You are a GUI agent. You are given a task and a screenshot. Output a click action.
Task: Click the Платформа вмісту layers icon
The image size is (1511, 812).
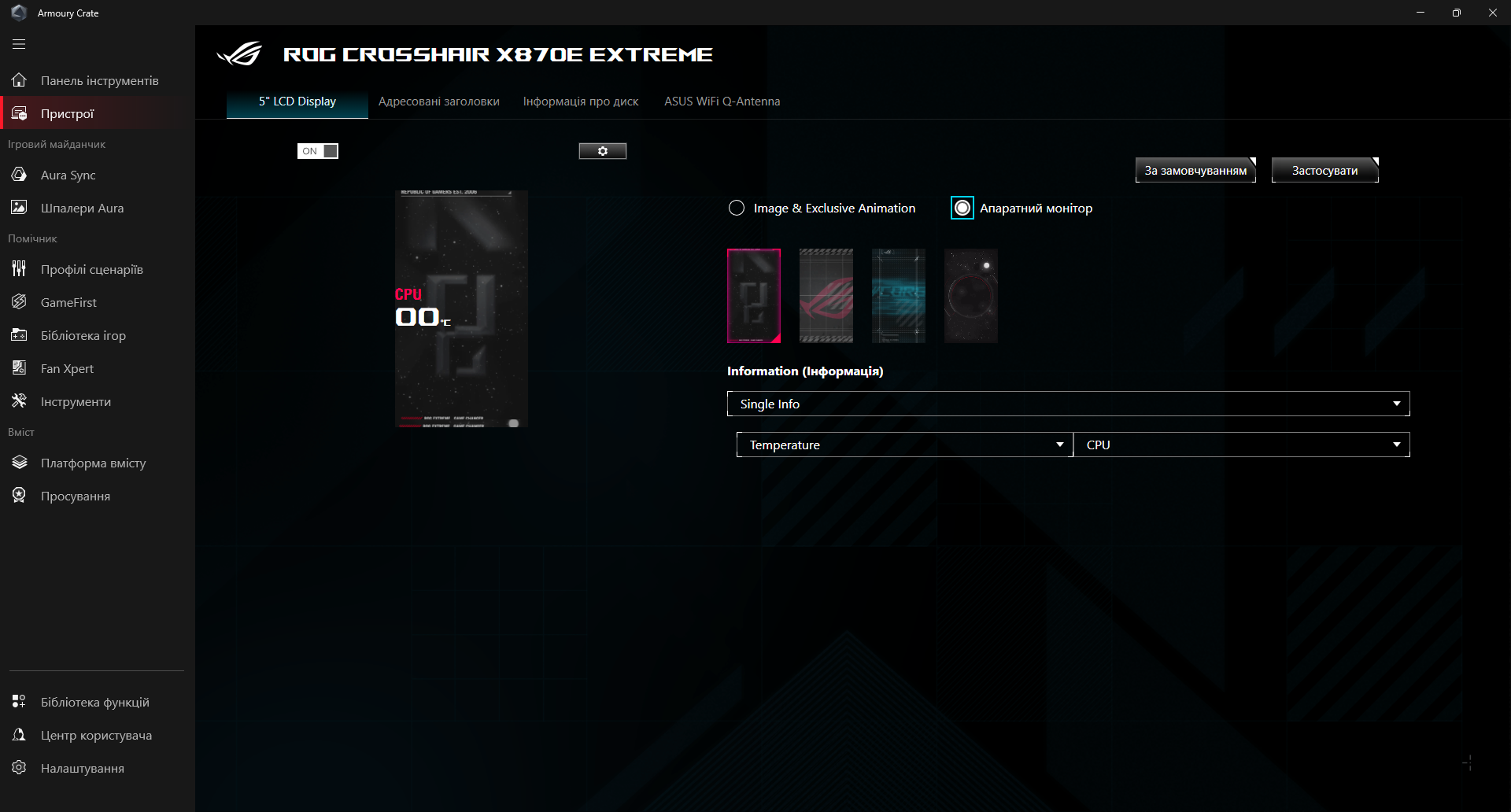tap(19, 463)
